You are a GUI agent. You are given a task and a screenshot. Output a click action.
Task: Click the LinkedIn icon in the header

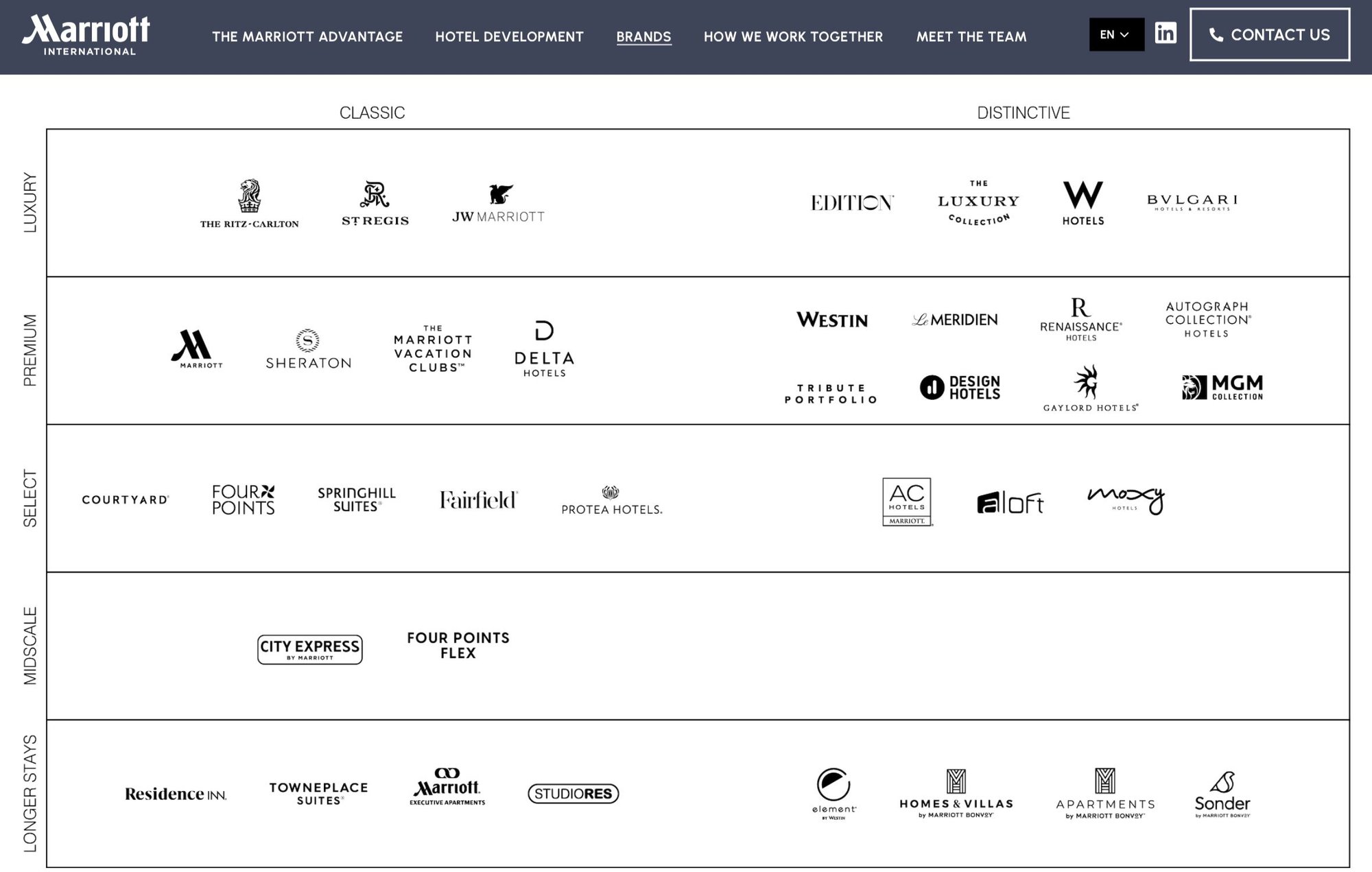(1165, 34)
